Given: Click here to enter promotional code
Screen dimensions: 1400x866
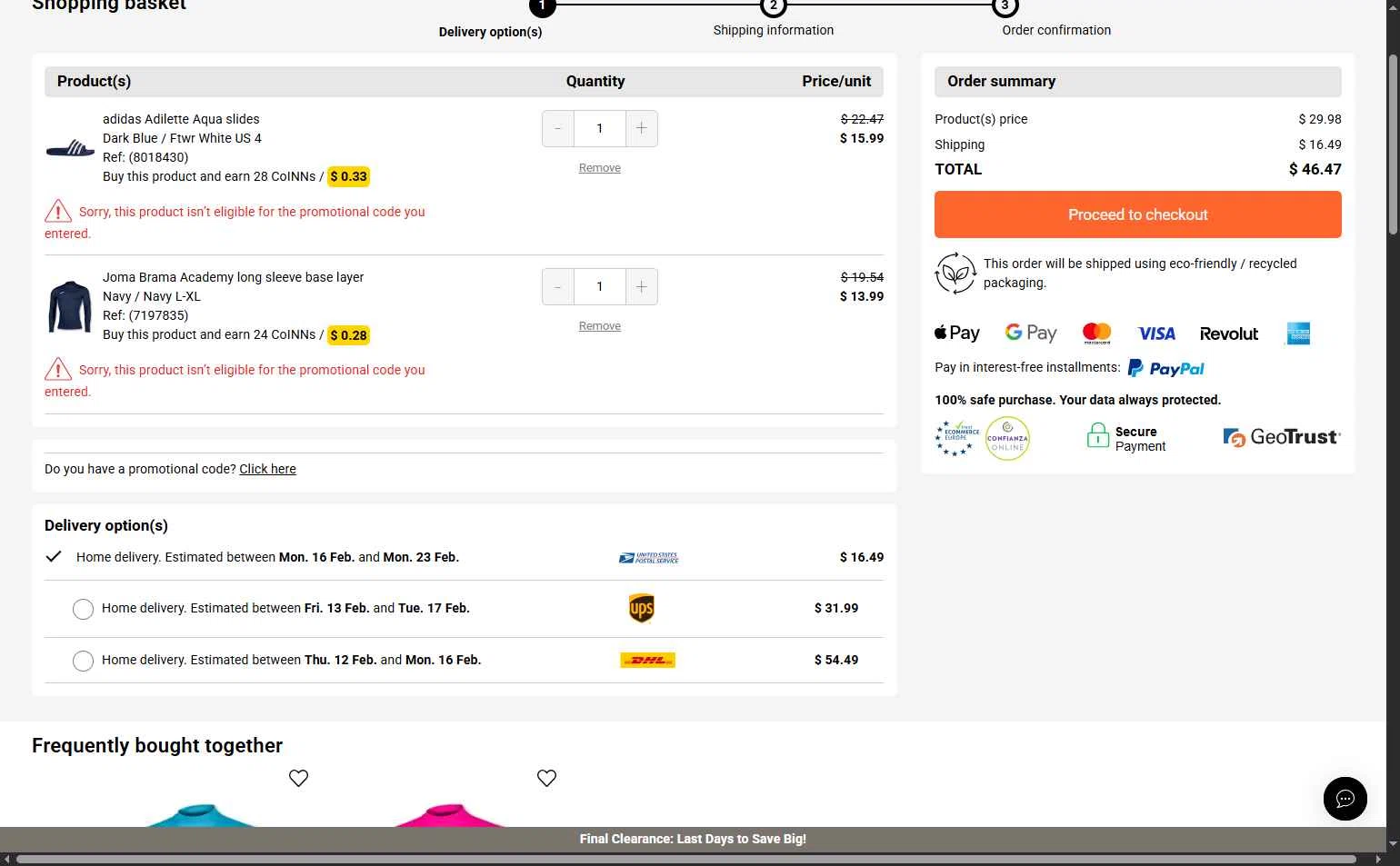Looking at the screenshot, I should point(267,469).
